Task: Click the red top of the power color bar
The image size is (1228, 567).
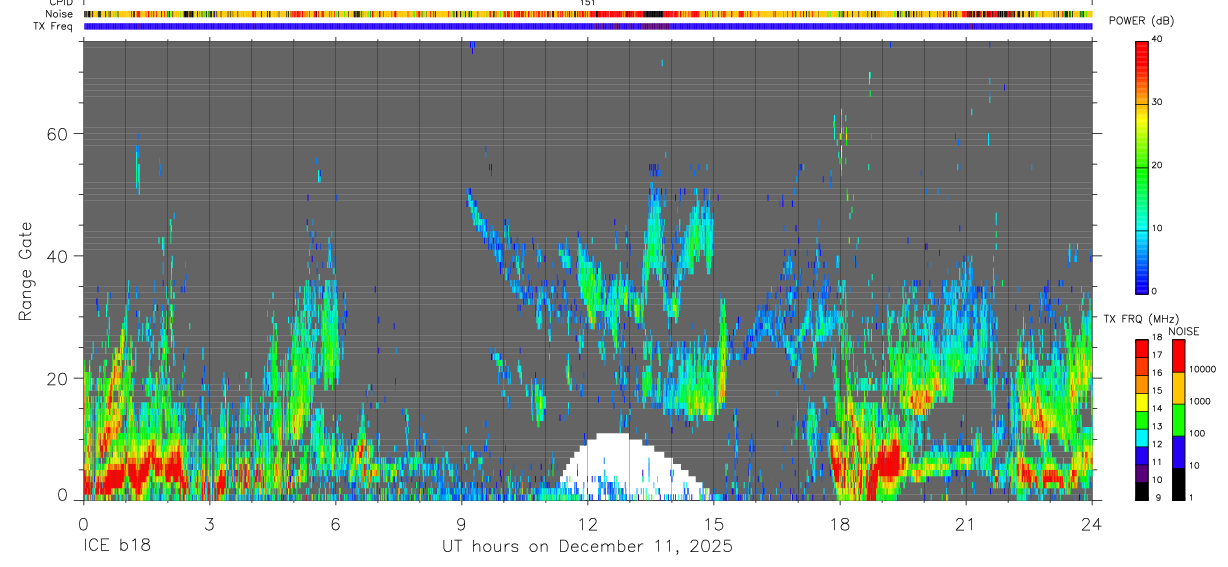Action: (x=1141, y=46)
